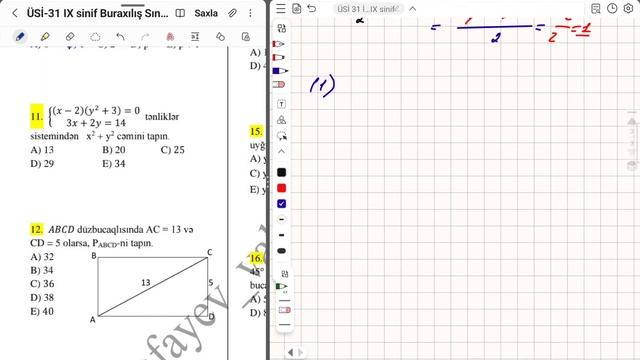Select answer option D) 29 of question 11
Screen dimensions: 640x360
42,164
